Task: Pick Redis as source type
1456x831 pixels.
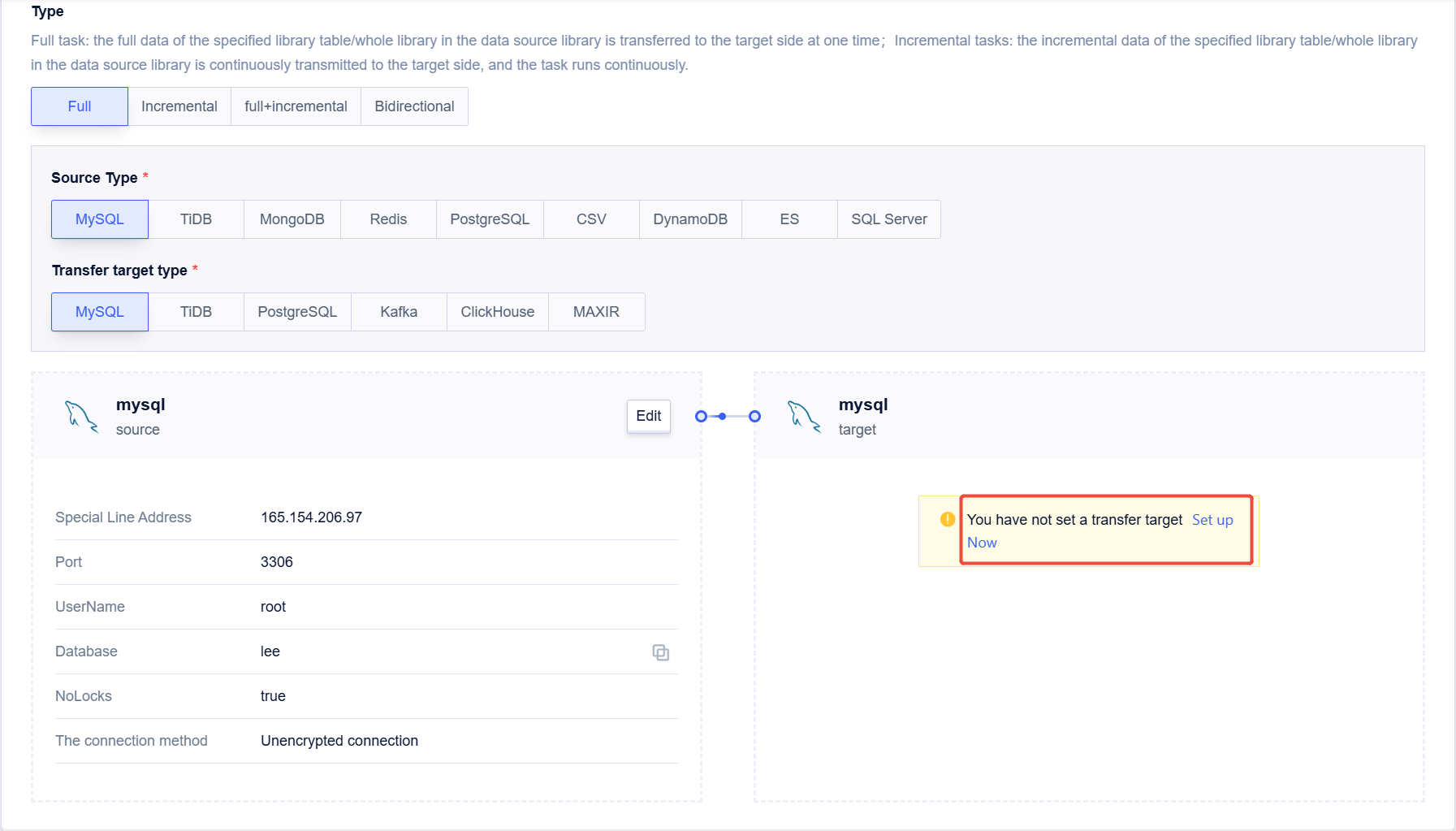Action: tap(388, 219)
